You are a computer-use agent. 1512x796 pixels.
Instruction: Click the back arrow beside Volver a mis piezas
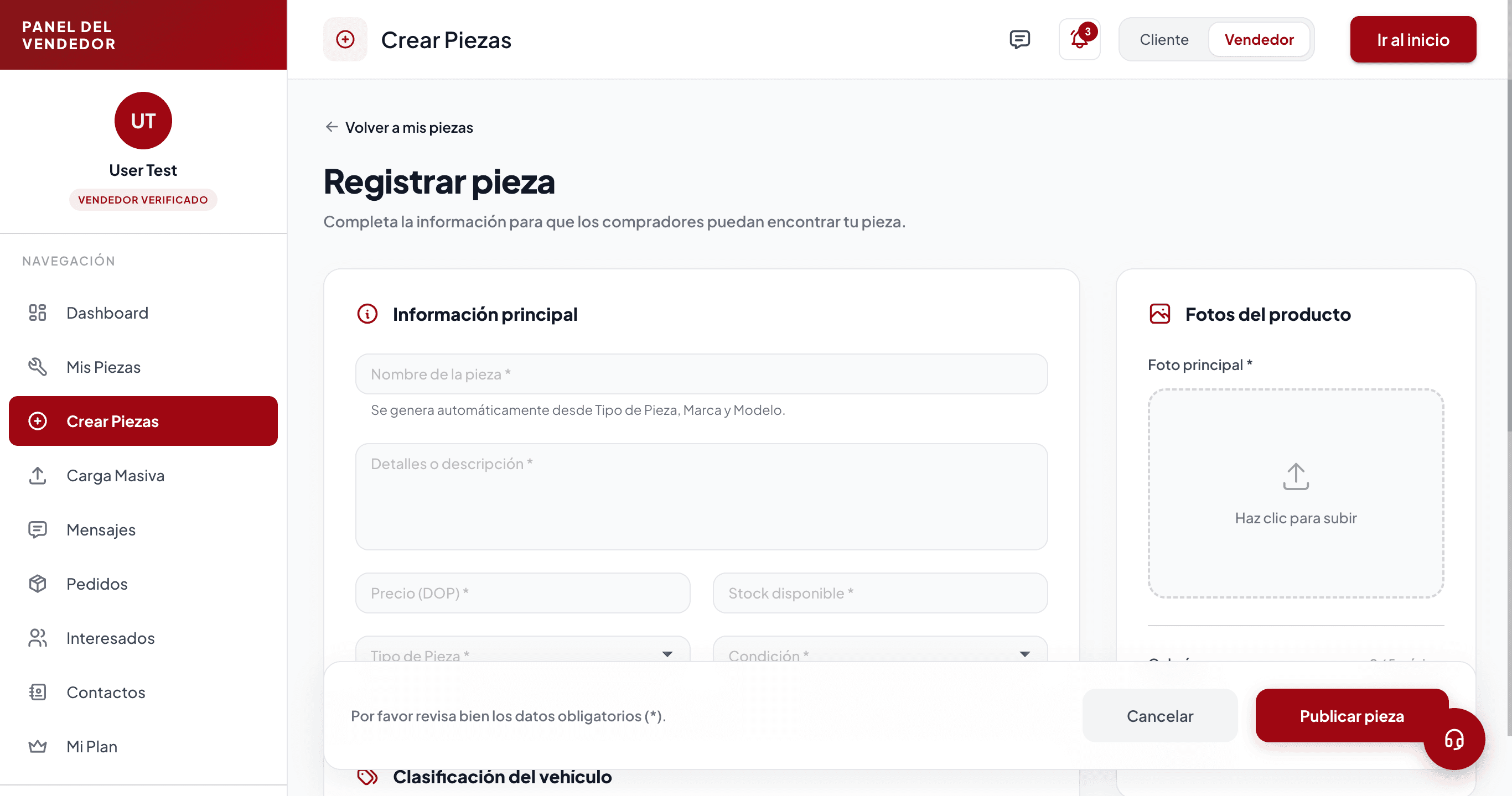point(332,127)
